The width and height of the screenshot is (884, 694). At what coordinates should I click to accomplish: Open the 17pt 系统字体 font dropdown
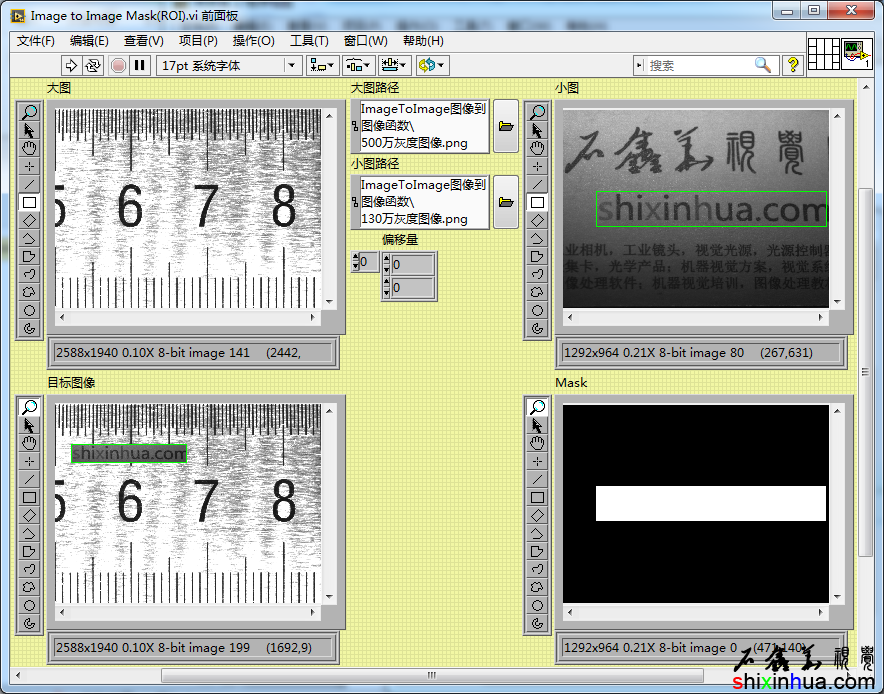pyautogui.click(x=229, y=65)
